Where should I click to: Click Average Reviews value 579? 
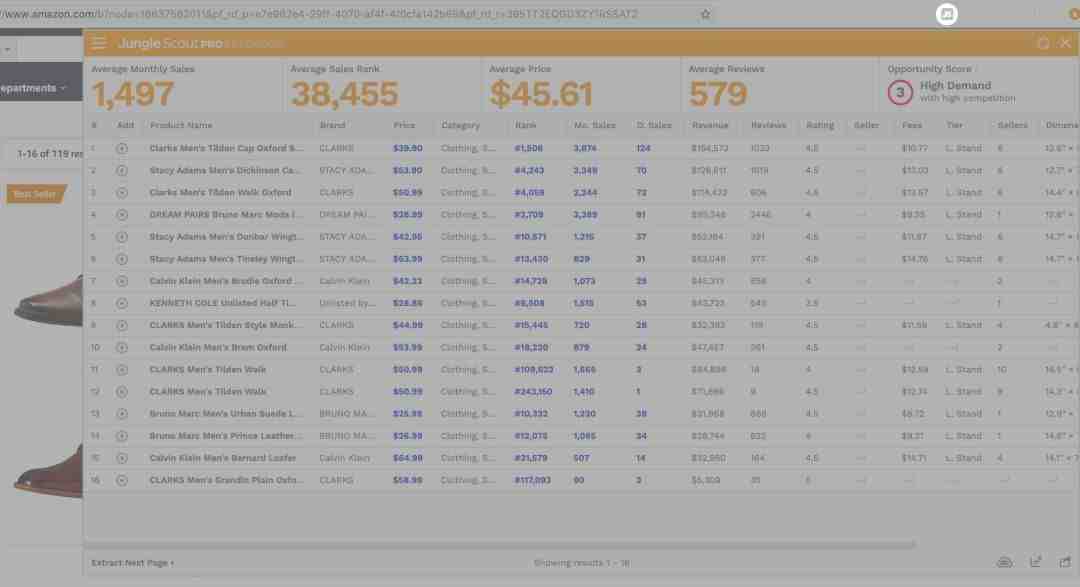(x=718, y=94)
